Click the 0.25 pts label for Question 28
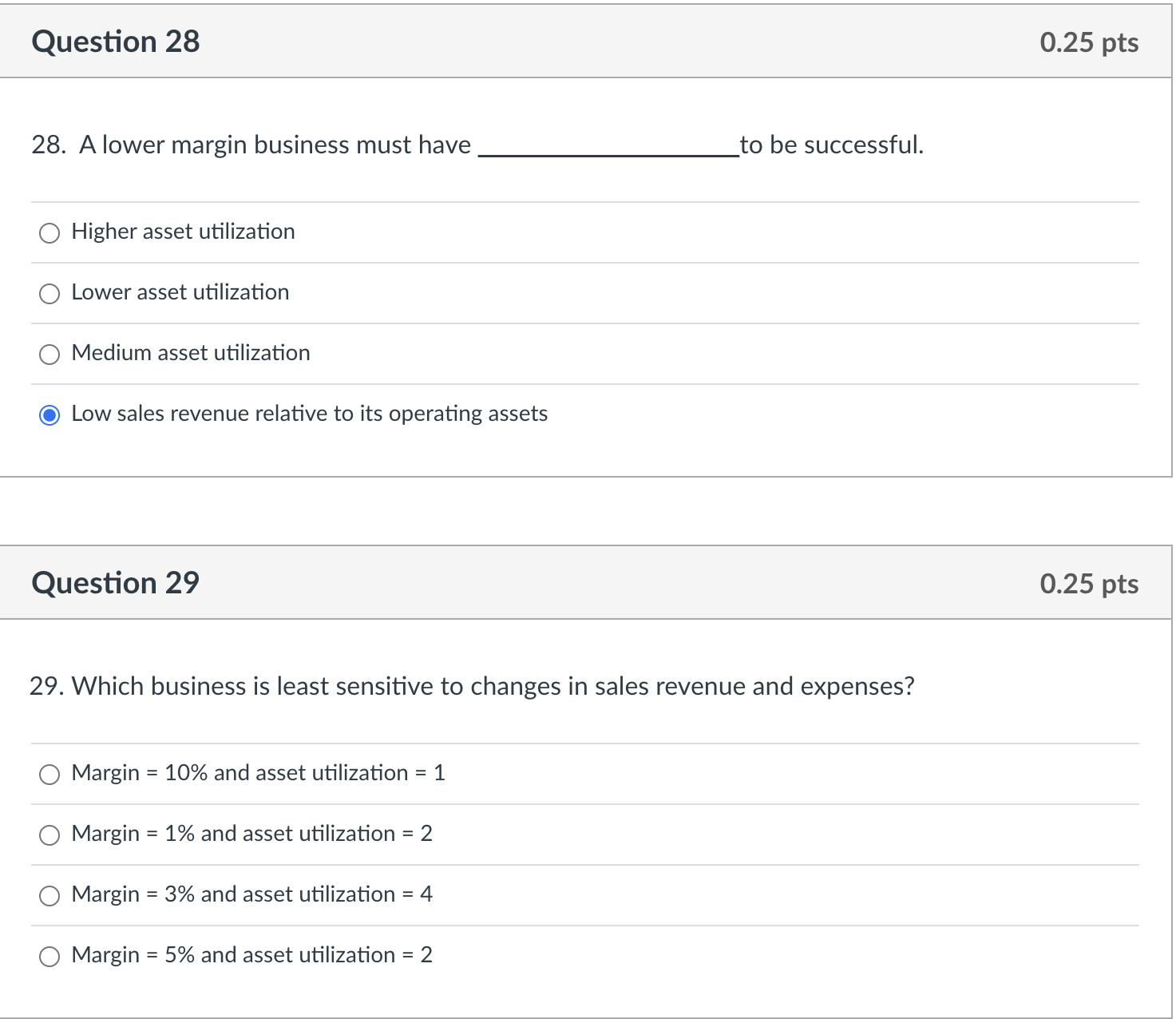 [x=1089, y=42]
